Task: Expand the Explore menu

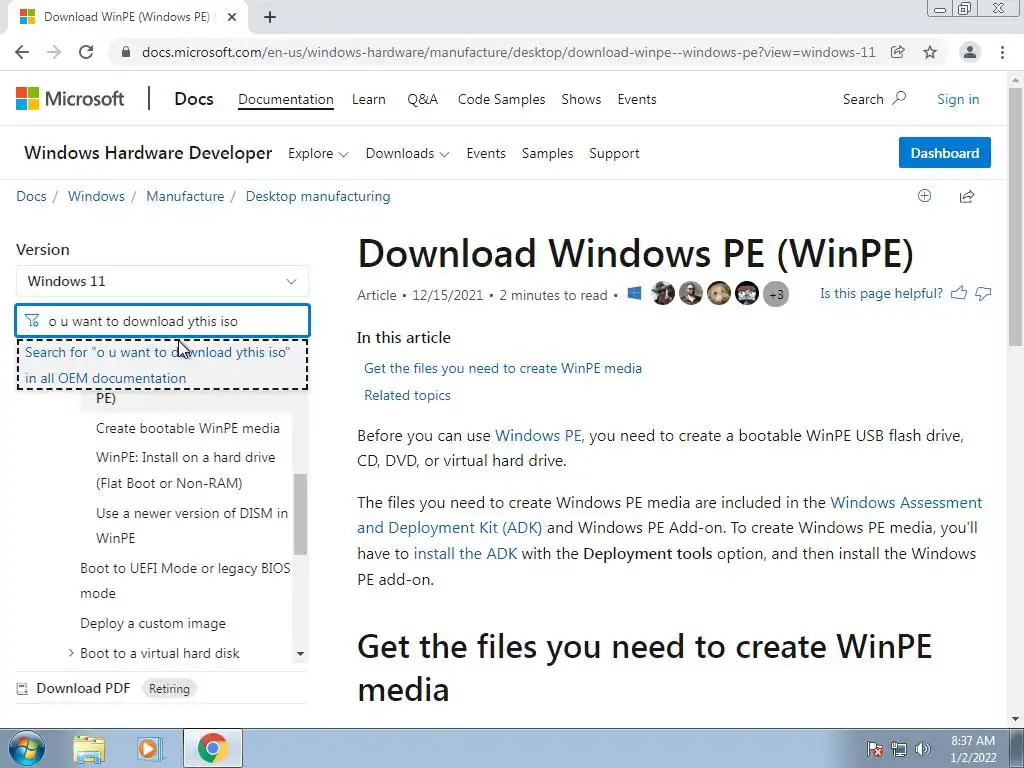Action: (318, 153)
